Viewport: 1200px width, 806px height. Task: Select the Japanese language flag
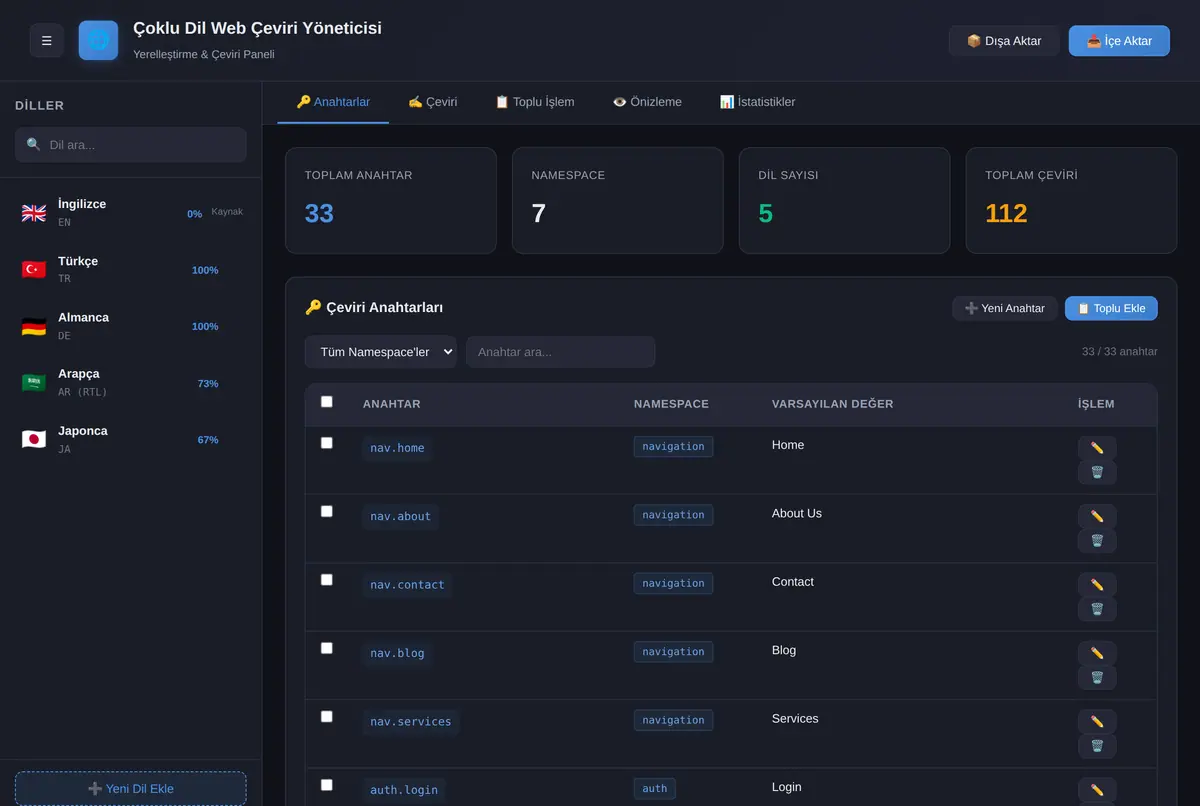pyautogui.click(x=34, y=440)
